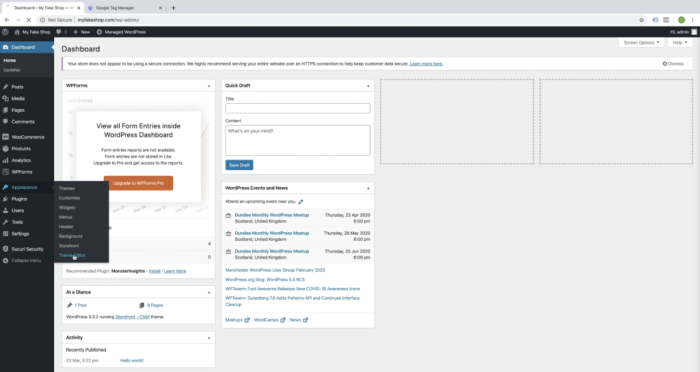The width and height of the screenshot is (700, 372).
Task: Edit event location with the pencil icon
Action: [301, 202]
